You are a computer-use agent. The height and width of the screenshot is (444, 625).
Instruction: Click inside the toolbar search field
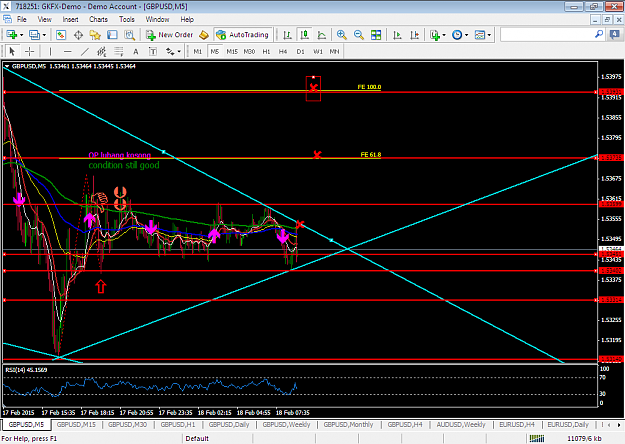click(547, 35)
